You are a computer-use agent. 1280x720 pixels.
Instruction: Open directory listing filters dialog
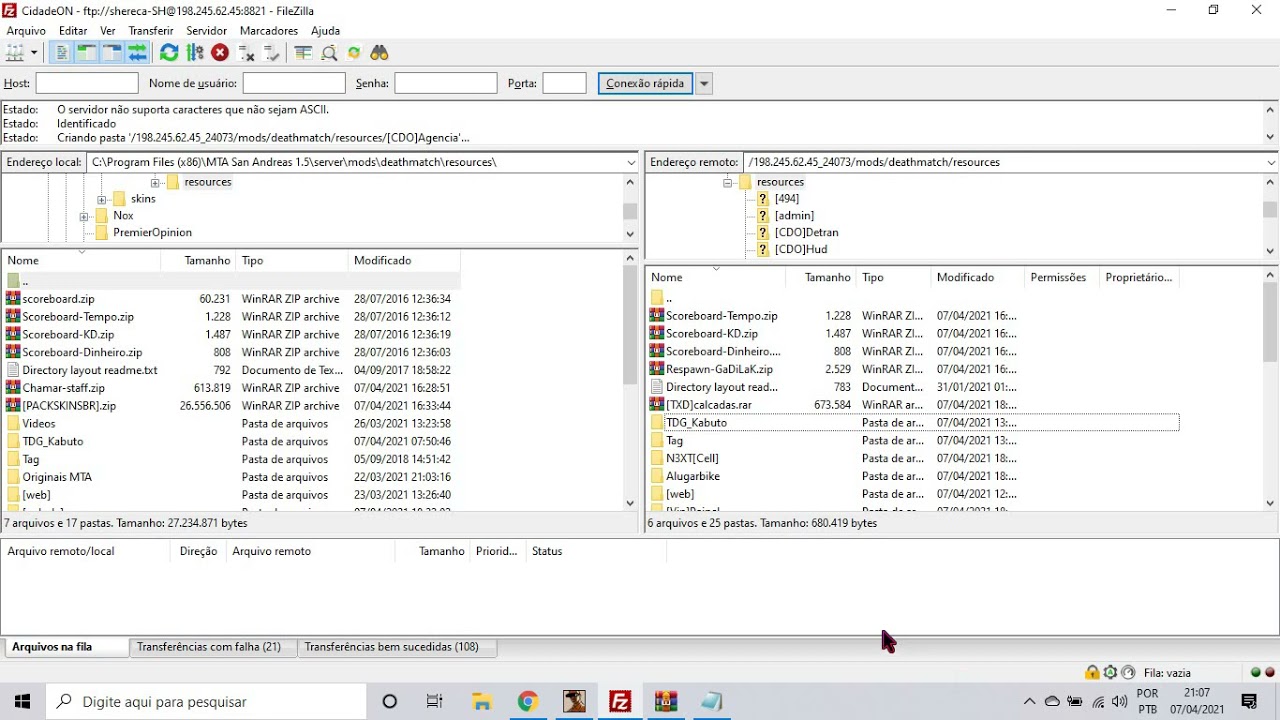pos(303,53)
